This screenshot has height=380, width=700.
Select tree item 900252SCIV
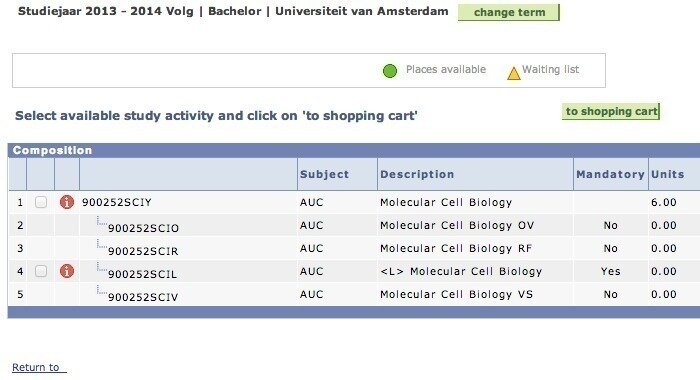(143, 297)
